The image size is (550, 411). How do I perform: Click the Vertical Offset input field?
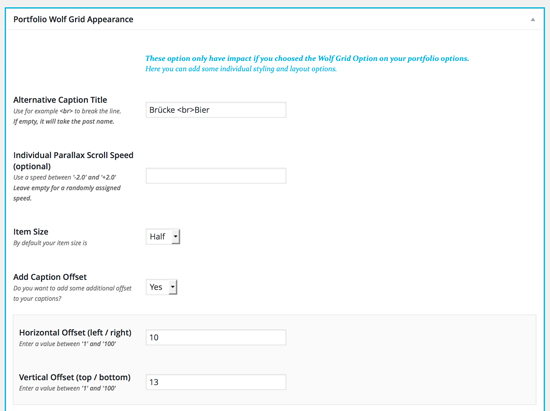pyautogui.click(x=216, y=382)
